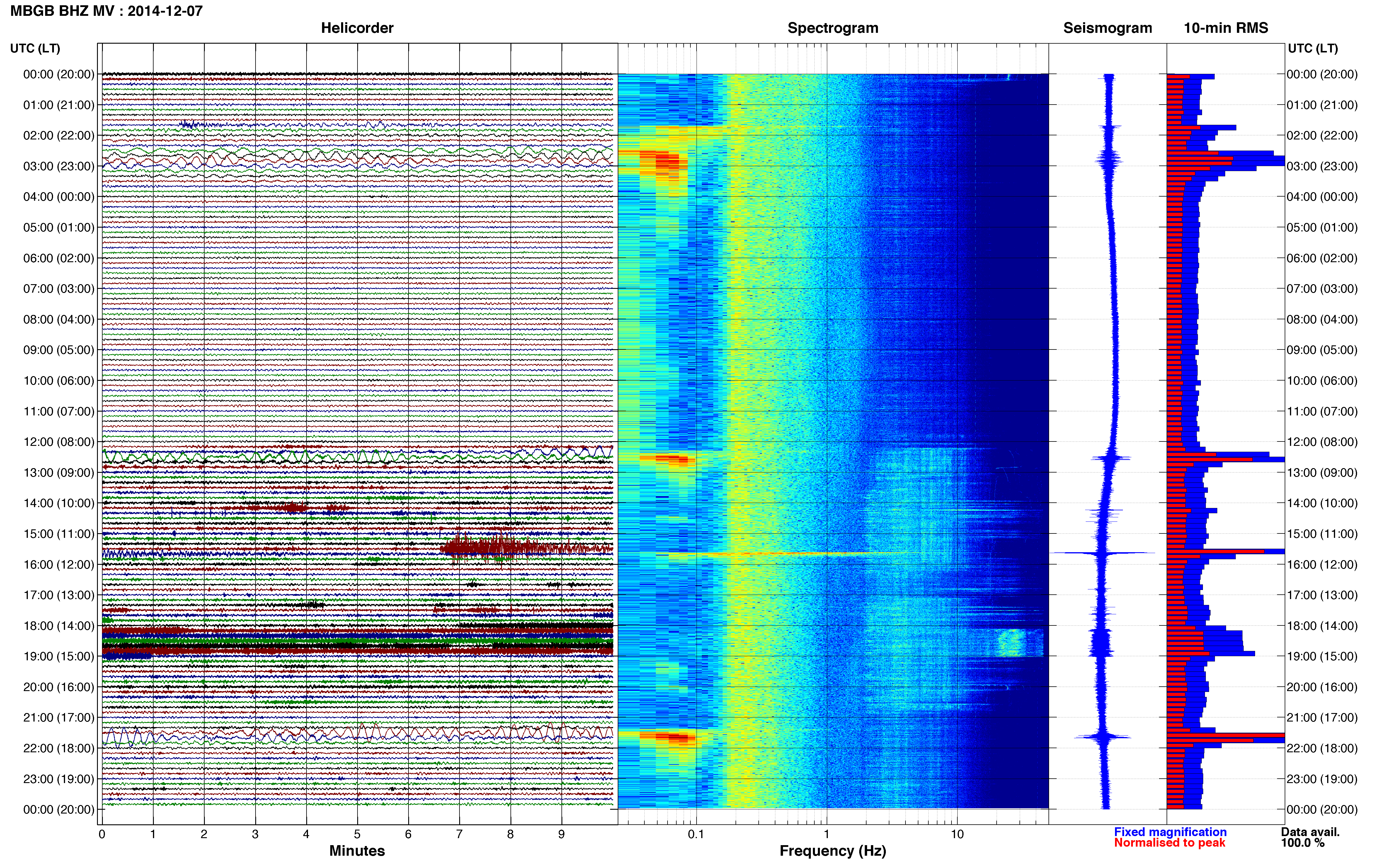This screenshot has height=868, width=1389.
Task: Click the red low-frequency spectrogram patch near 03:00
Action: (x=664, y=163)
